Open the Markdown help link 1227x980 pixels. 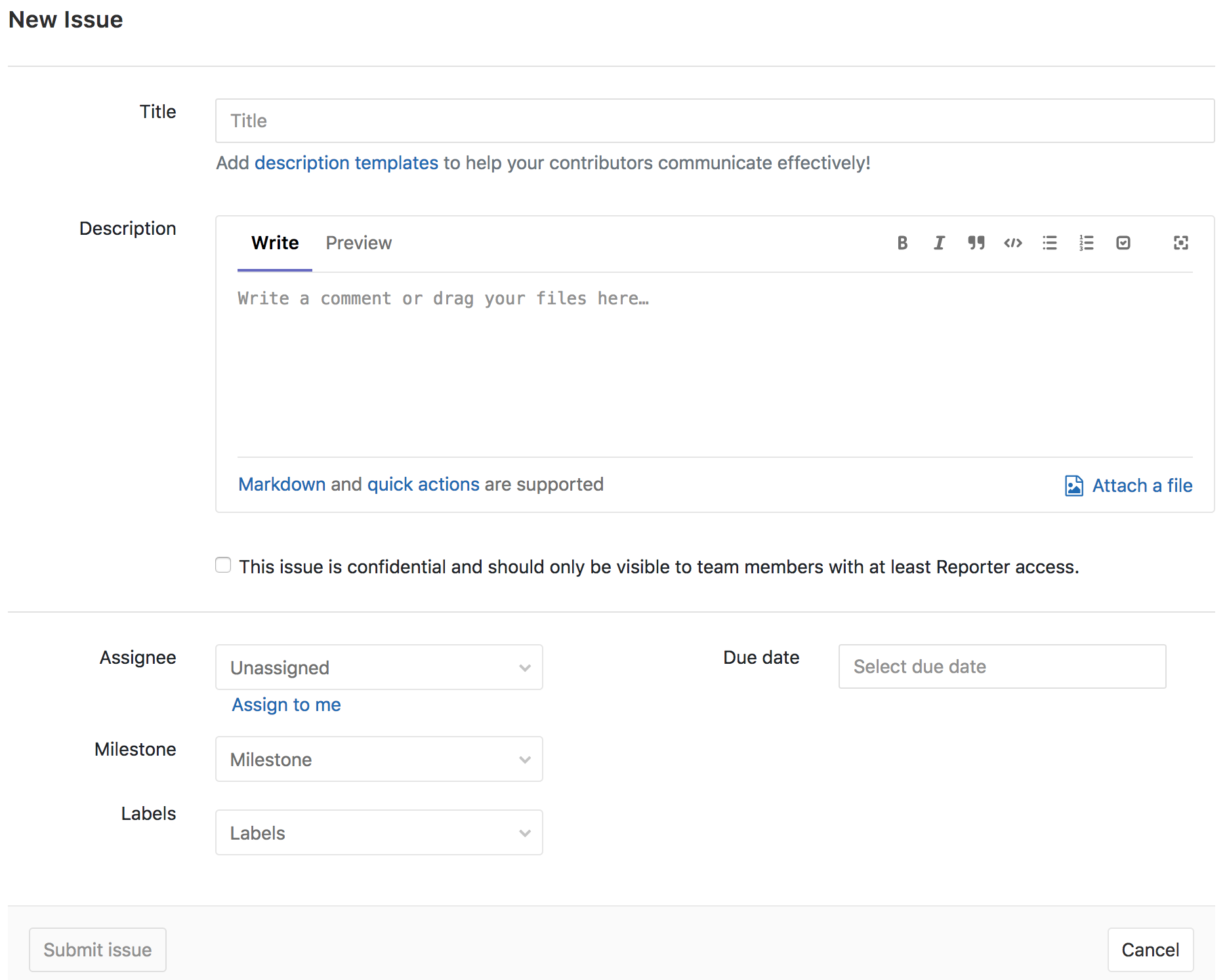pos(281,484)
